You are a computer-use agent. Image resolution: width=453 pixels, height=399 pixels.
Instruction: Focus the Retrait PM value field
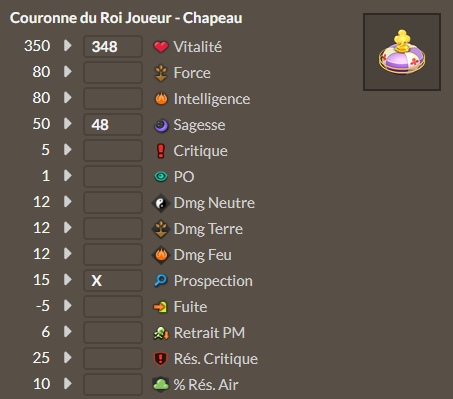click(x=113, y=332)
